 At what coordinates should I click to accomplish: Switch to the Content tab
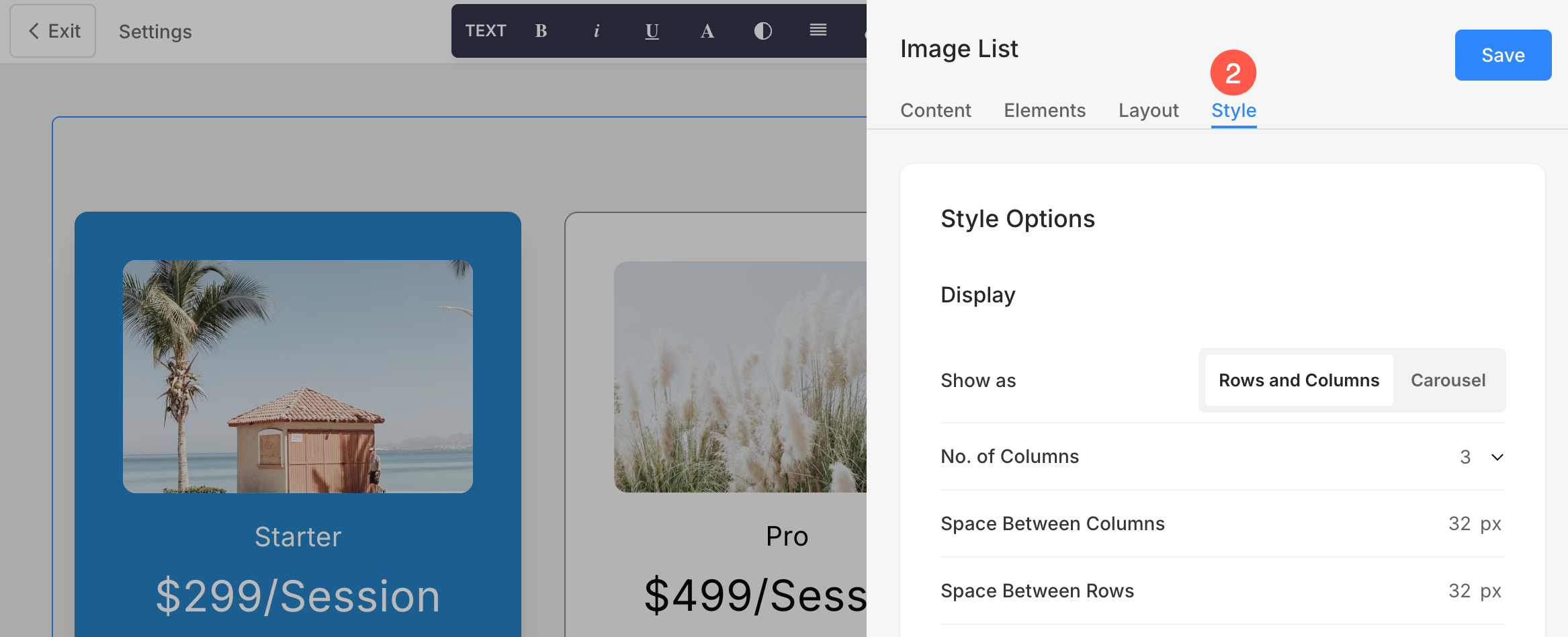(x=936, y=110)
